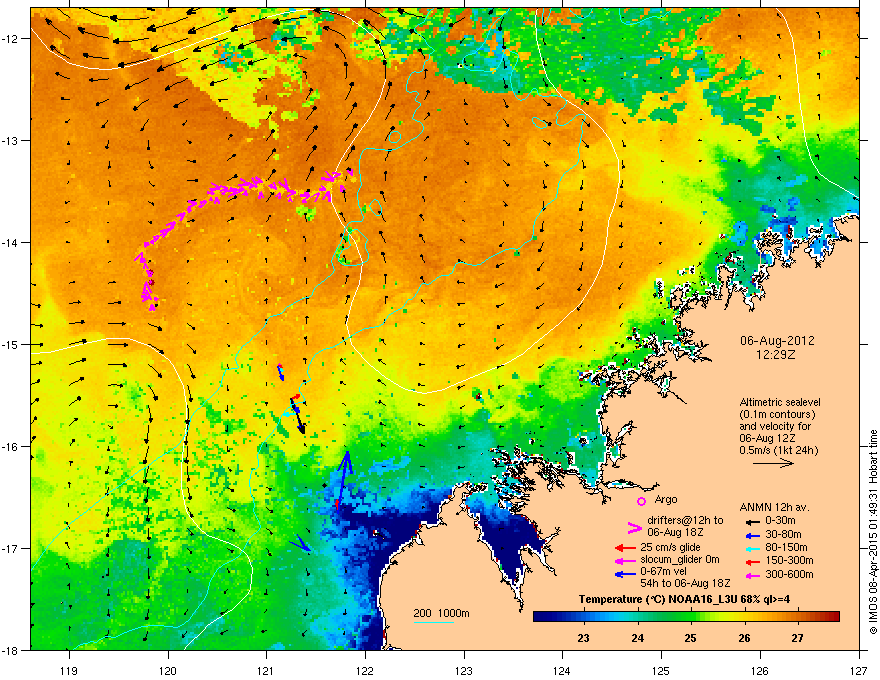Image resolution: width=880 pixels, height=680 pixels.
Task: Click the 300-600m depth label
Action: 789,574
